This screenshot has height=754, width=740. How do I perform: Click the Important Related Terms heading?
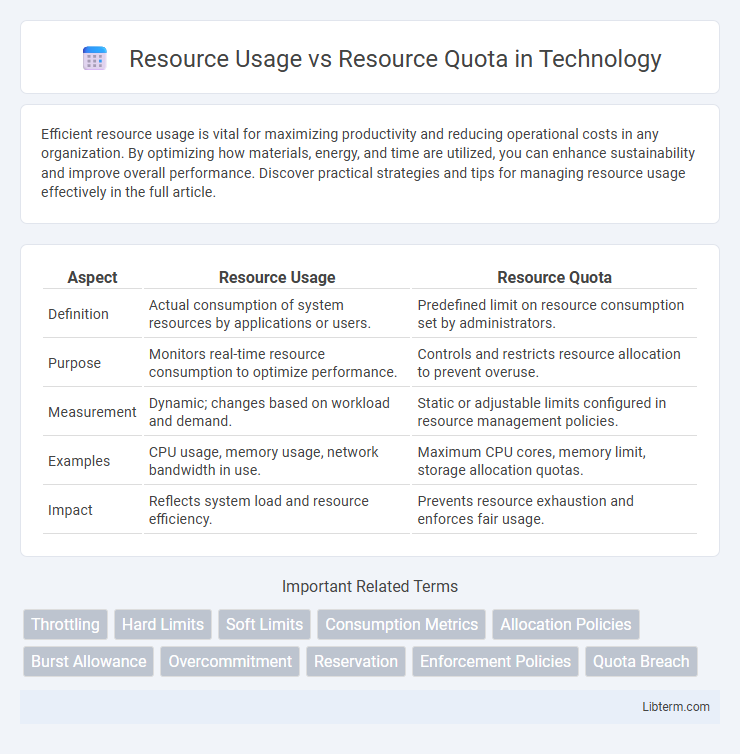coord(370,586)
